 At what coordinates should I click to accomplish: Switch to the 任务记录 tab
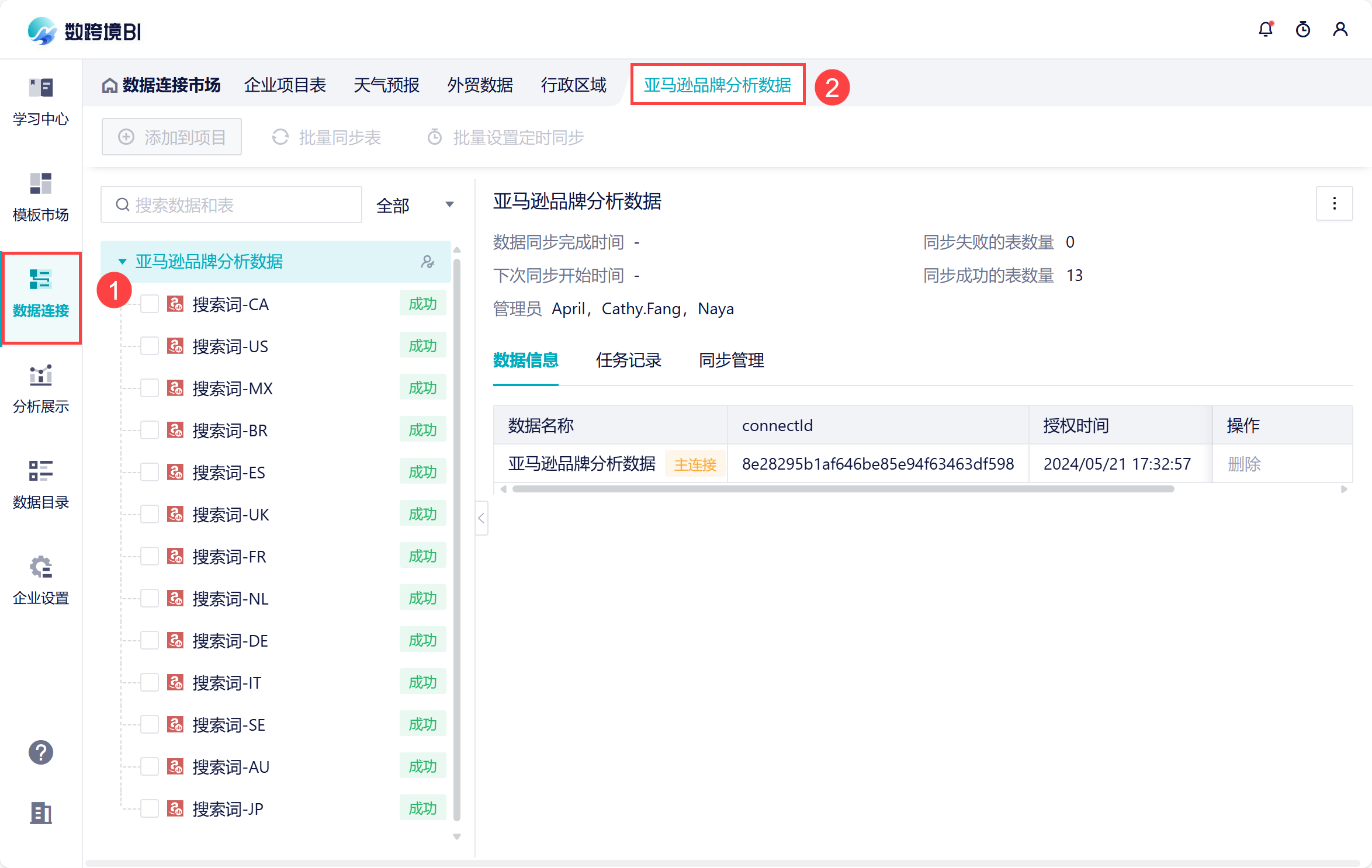(x=628, y=360)
